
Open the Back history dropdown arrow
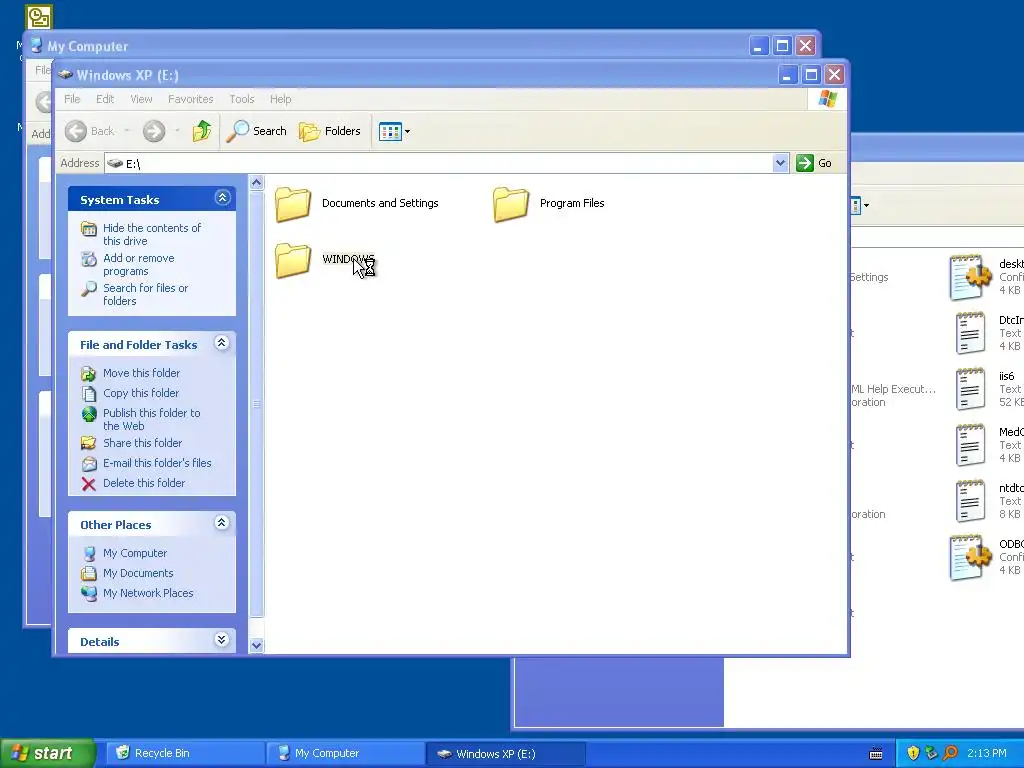[127, 131]
